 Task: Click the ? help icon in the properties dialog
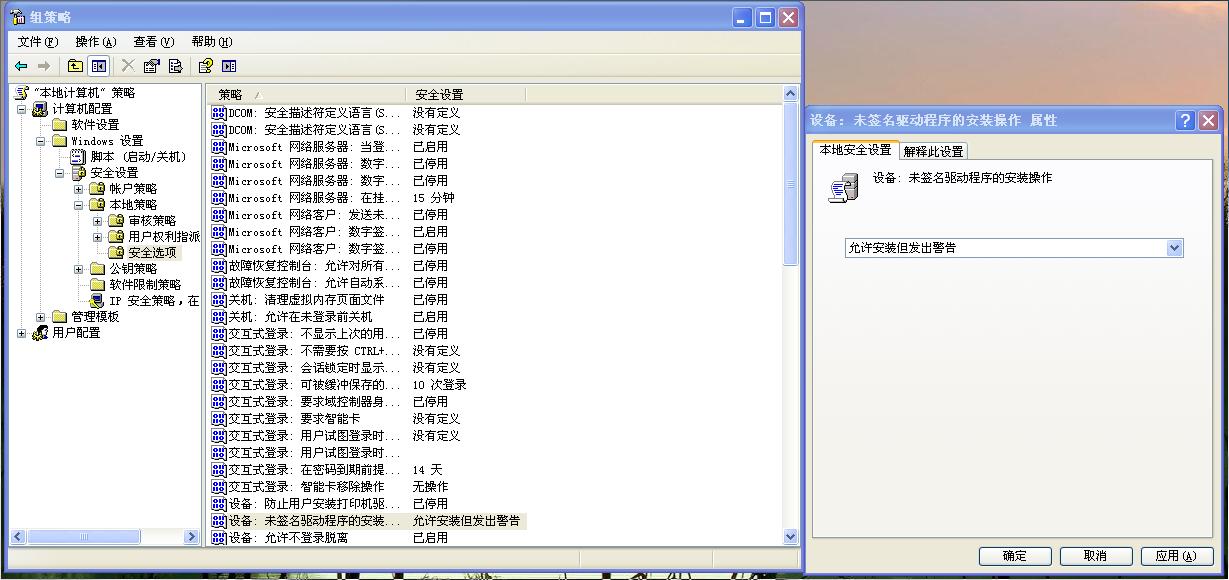click(1185, 119)
